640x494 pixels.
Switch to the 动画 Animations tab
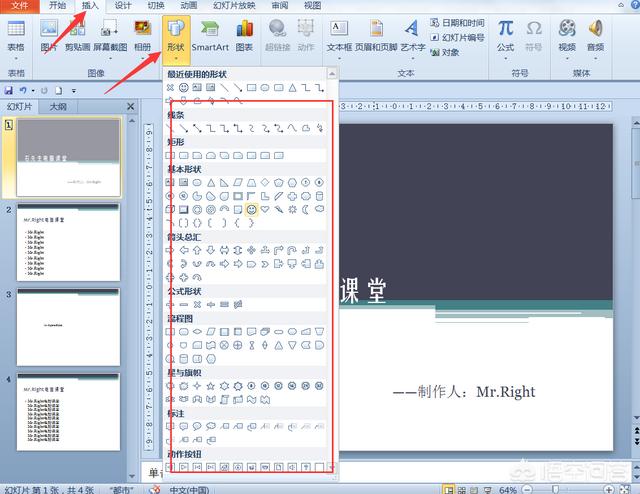(x=188, y=6)
